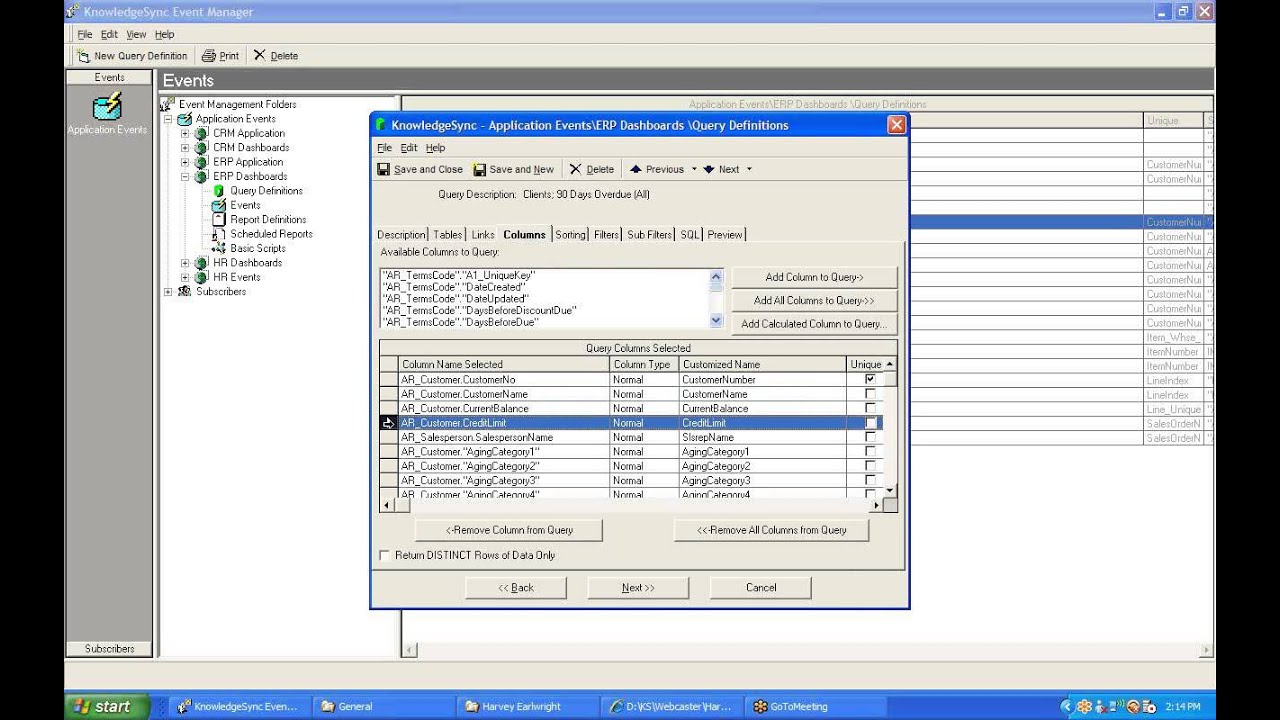1280x720 pixels.
Task: Click the New Query Definition toolbar icon
Action: (84, 56)
